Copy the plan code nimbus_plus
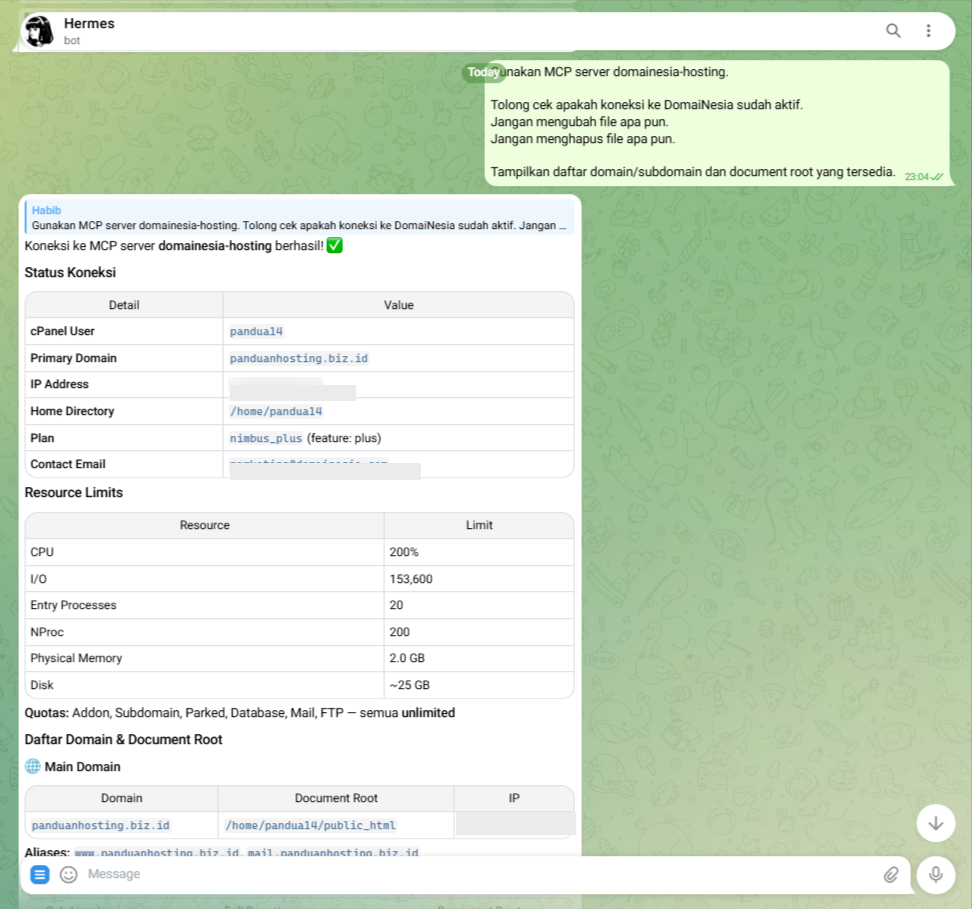This screenshot has height=909, width=972. [x=265, y=438]
